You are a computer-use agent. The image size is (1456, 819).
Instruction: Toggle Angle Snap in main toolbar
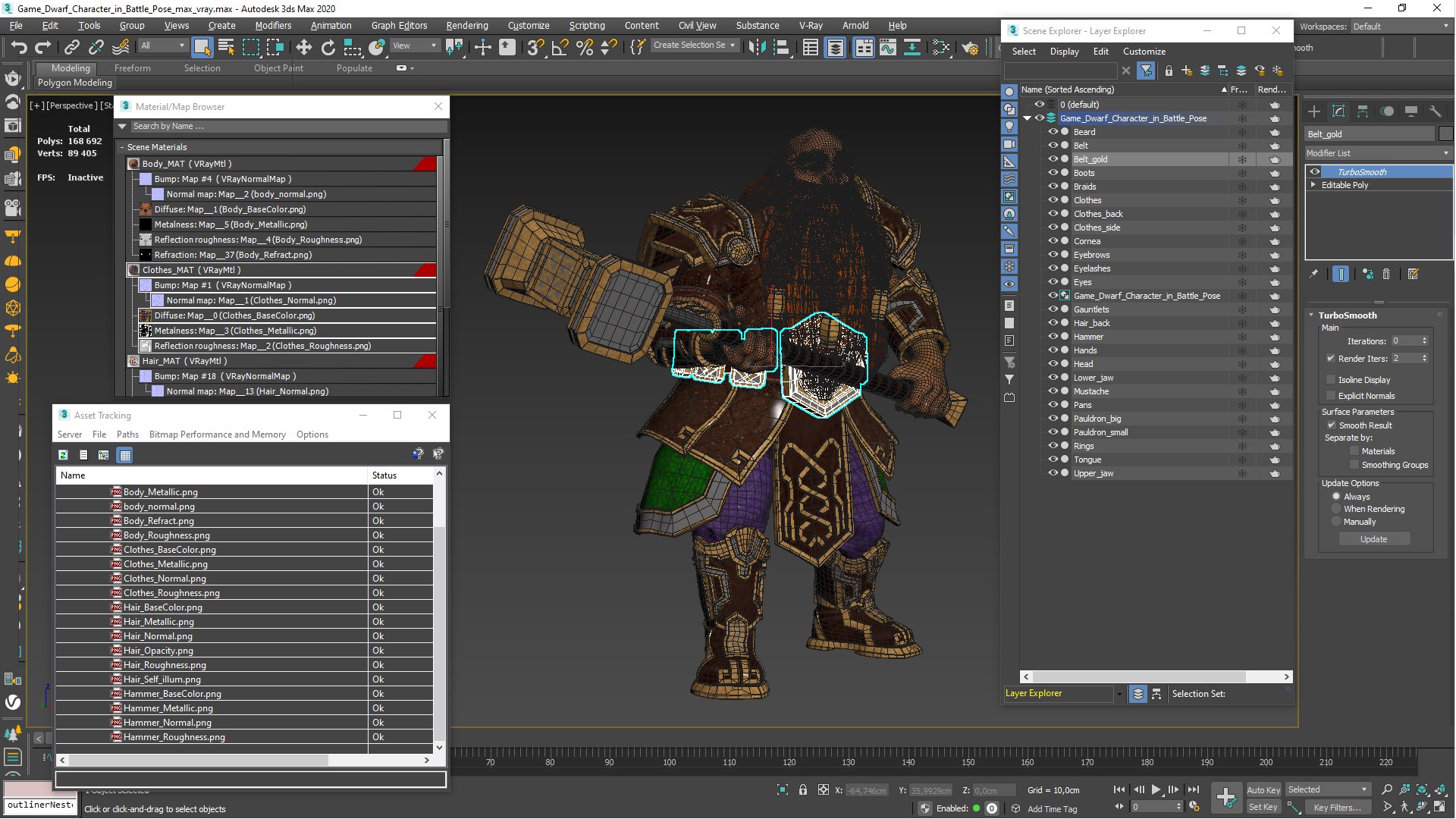tap(560, 47)
